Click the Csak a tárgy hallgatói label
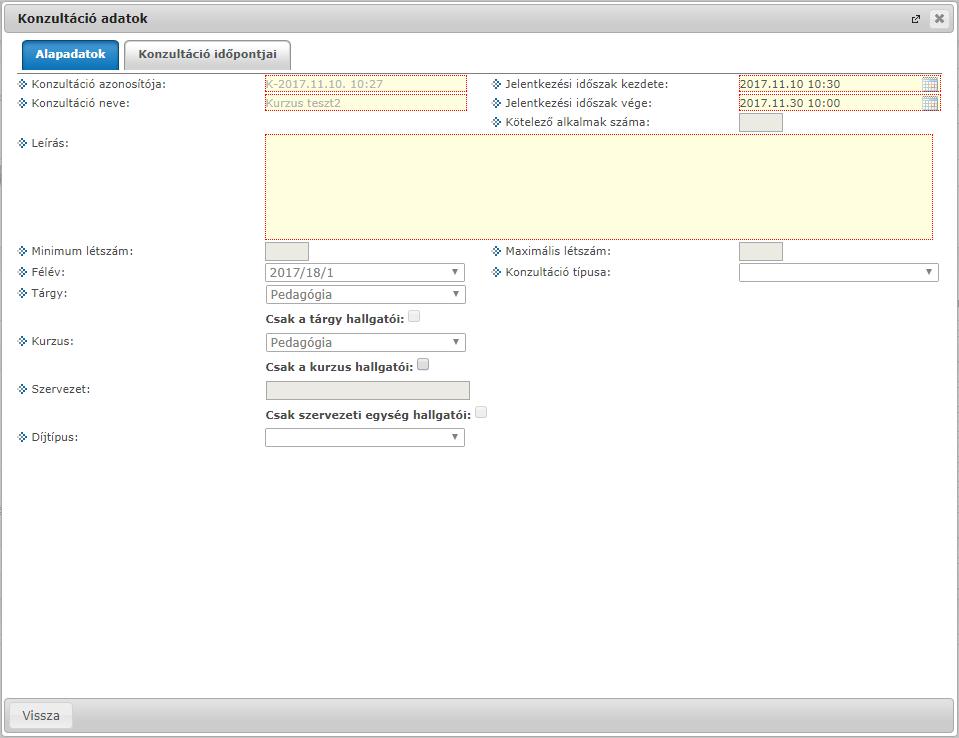 [x=335, y=319]
